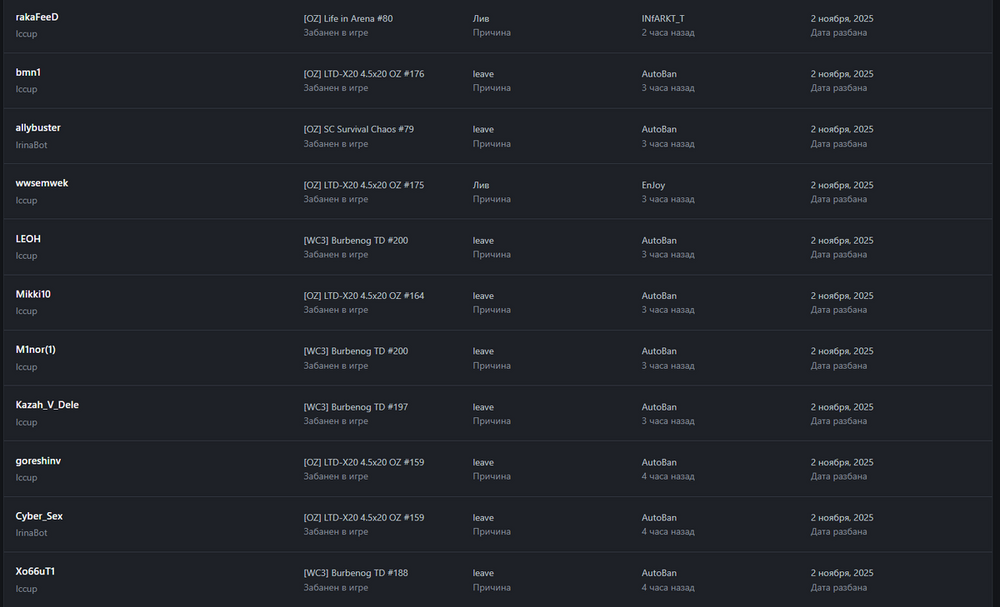
Task: Open the SC Survival Chaos #79 game
Action: point(359,129)
